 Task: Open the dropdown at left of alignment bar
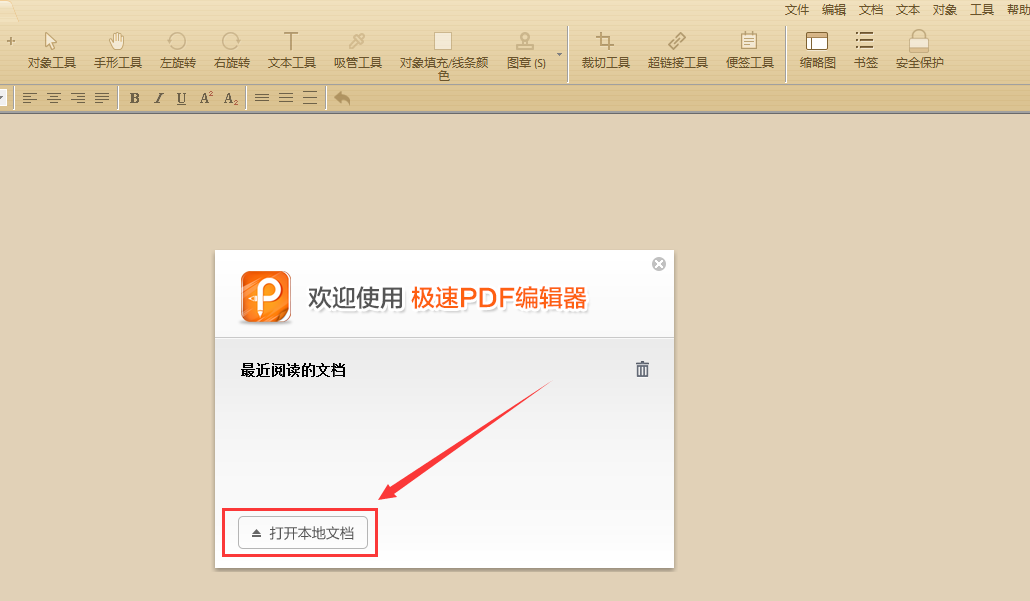pos(3,98)
